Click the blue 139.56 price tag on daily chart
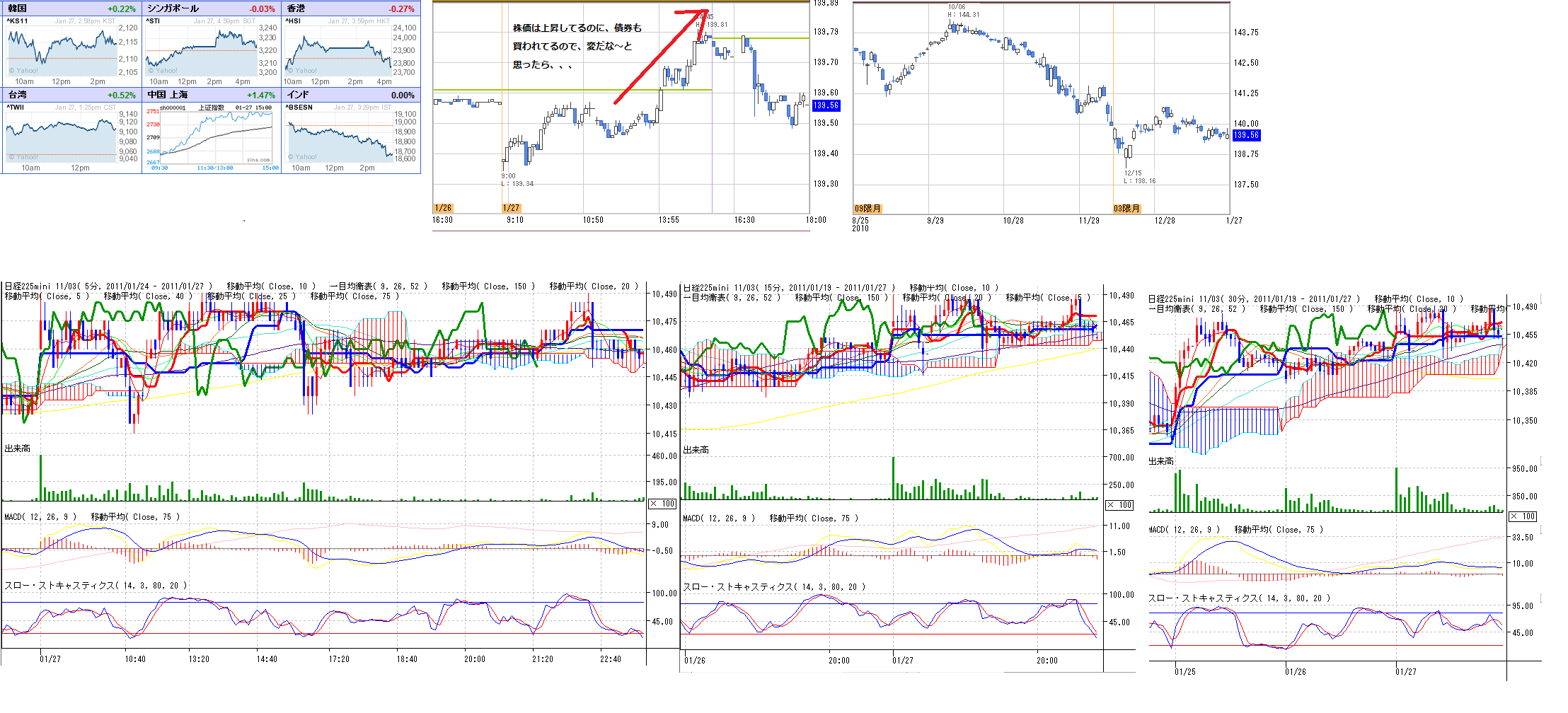 pyautogui.click(x=1245, y=135)
